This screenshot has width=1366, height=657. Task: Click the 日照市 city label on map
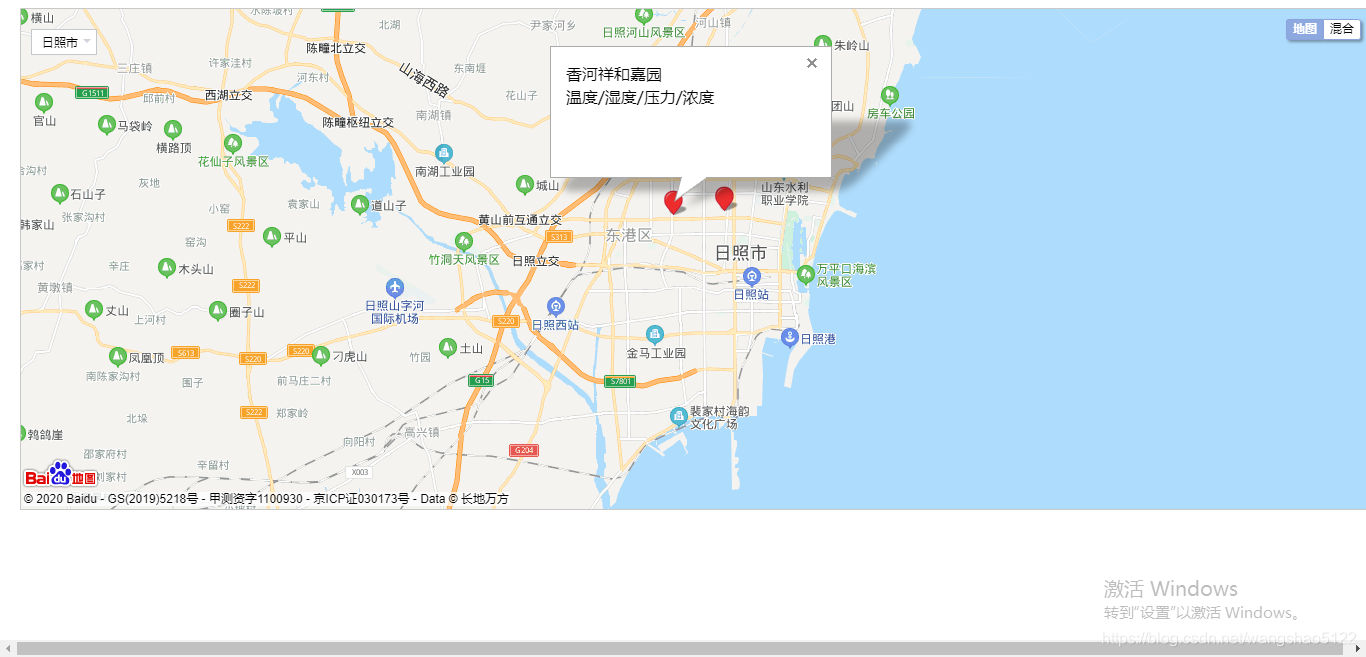pyautogui.click(x=741, y=253)
